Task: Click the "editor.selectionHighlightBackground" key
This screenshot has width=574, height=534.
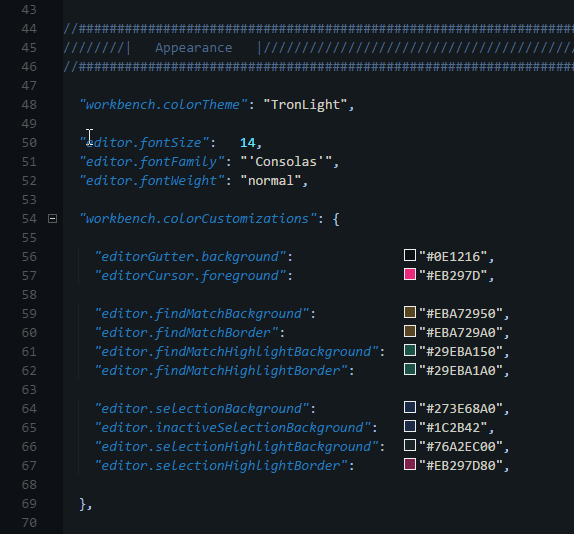Action: pyautogui.click(x=236, y=447)
